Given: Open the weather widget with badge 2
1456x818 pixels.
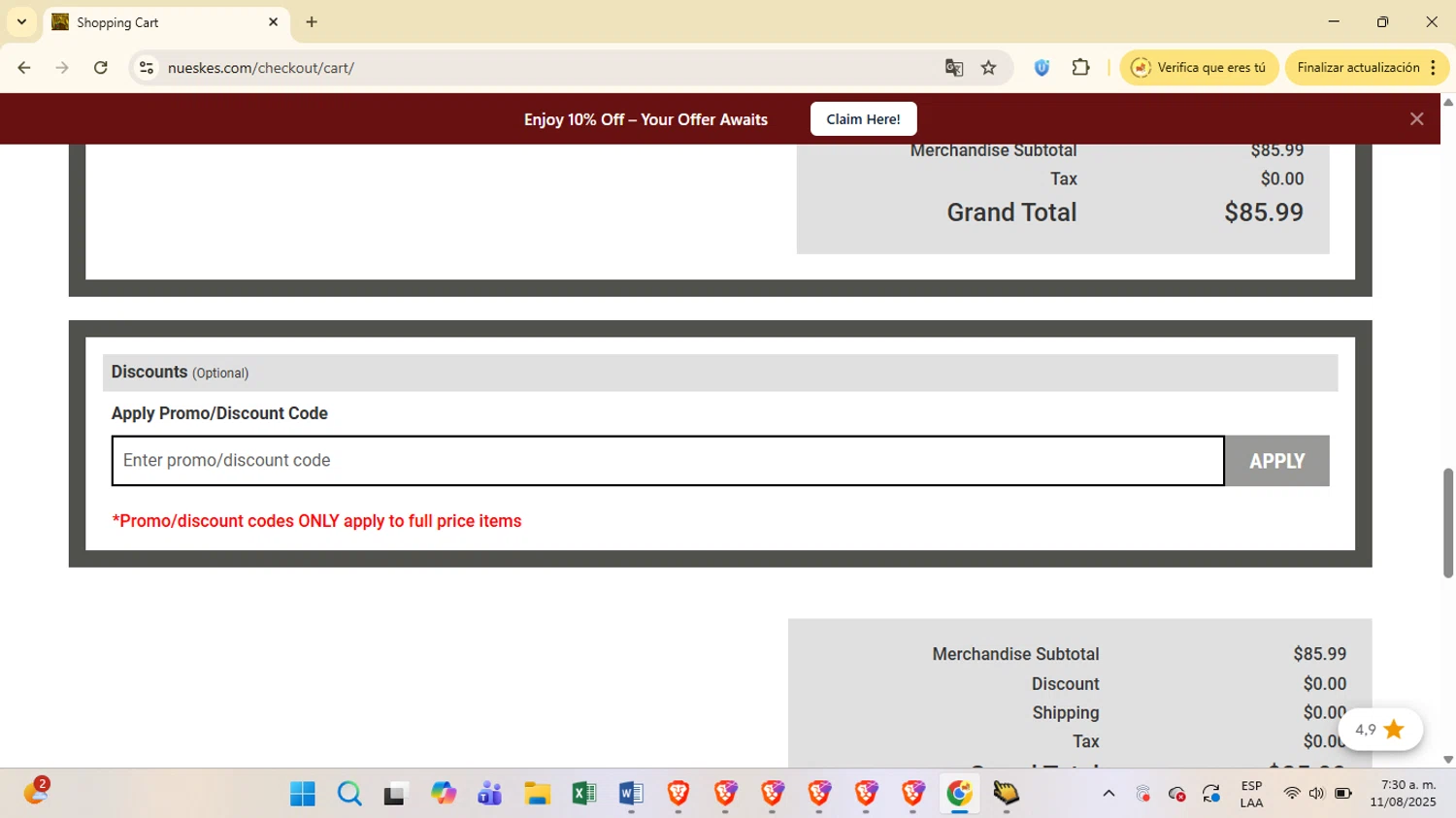Looking at the screenshot, I should (36, 792).
